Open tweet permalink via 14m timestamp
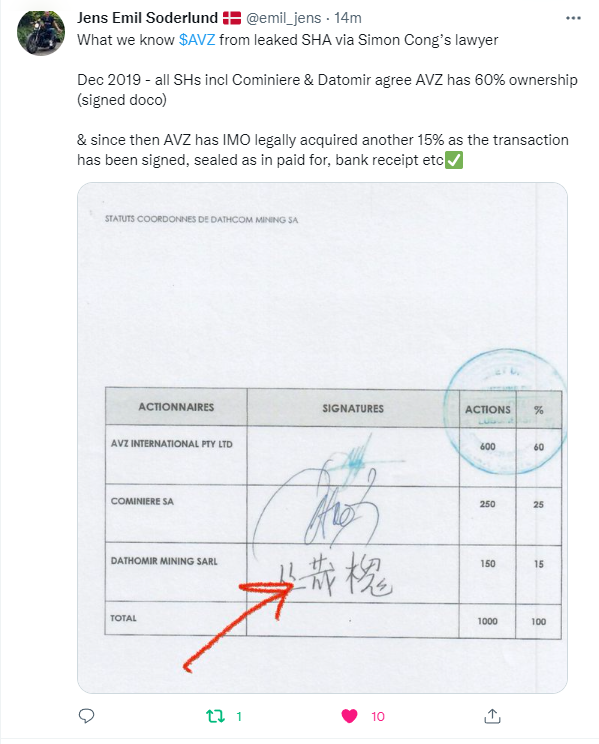This screenshot has height=744, width=599. click(348, 18)
